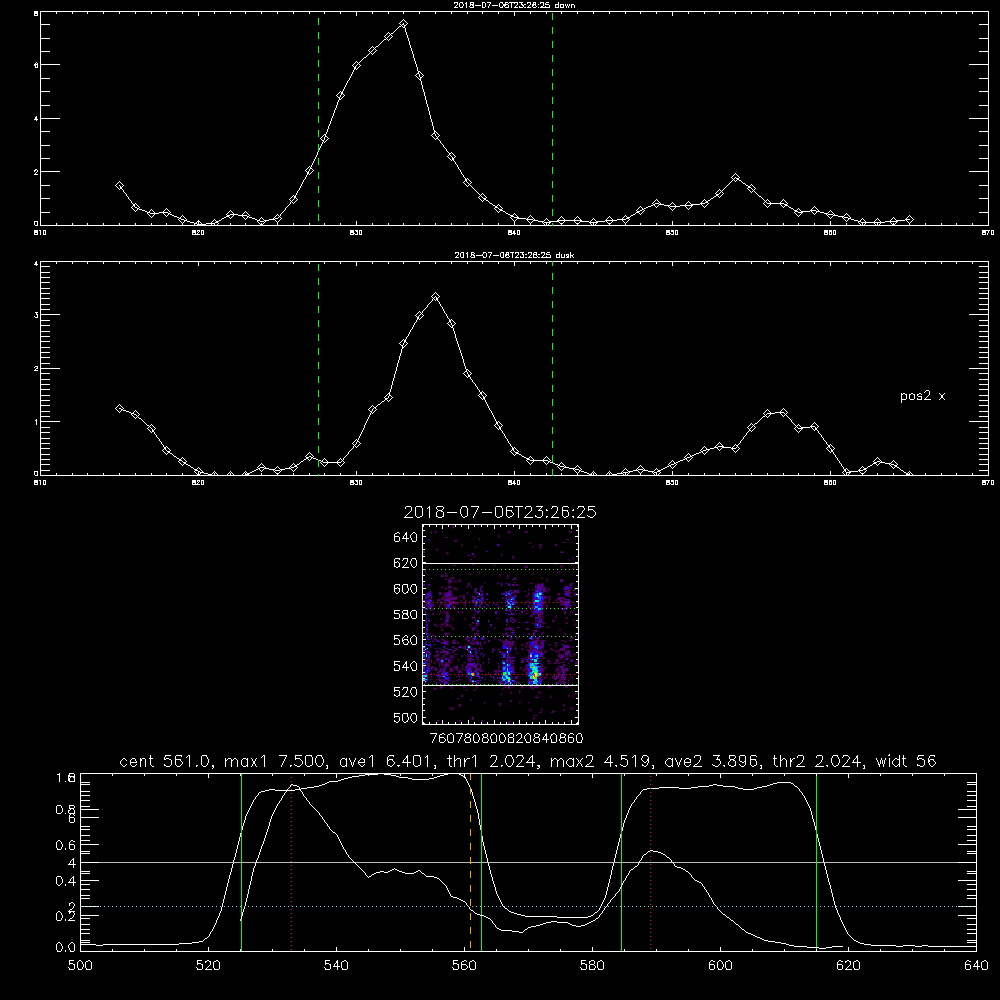1000x1000 pixels.
Task: Click the first red dotted line in bottom plot
Action: (x=291, y=861)
